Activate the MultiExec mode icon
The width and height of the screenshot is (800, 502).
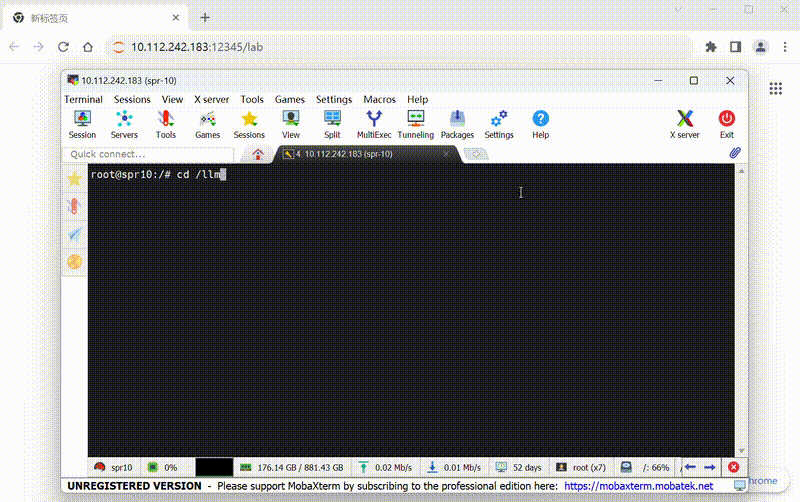pos(374,124)
